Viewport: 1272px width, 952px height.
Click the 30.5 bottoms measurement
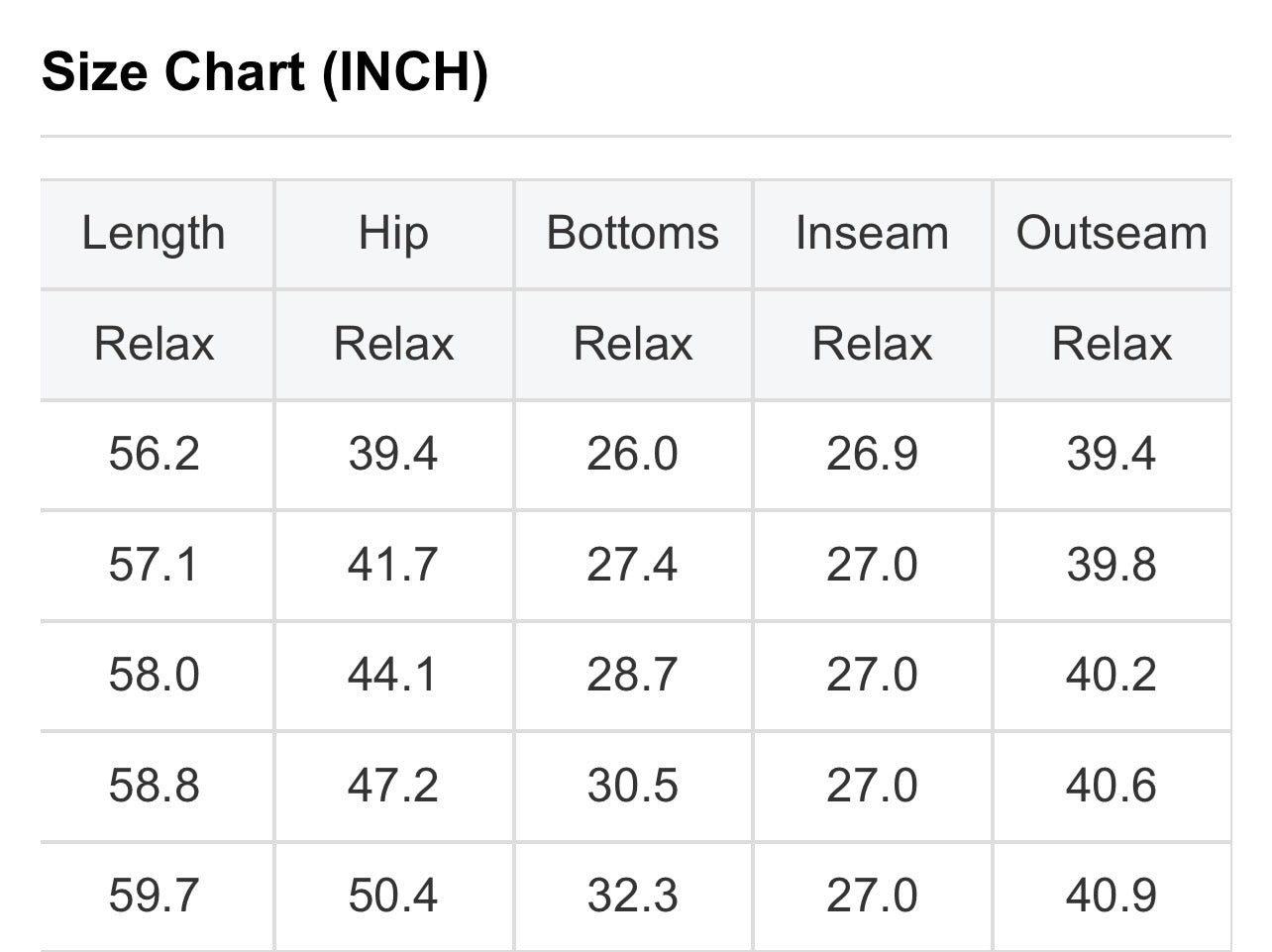(x=633, y=787)
